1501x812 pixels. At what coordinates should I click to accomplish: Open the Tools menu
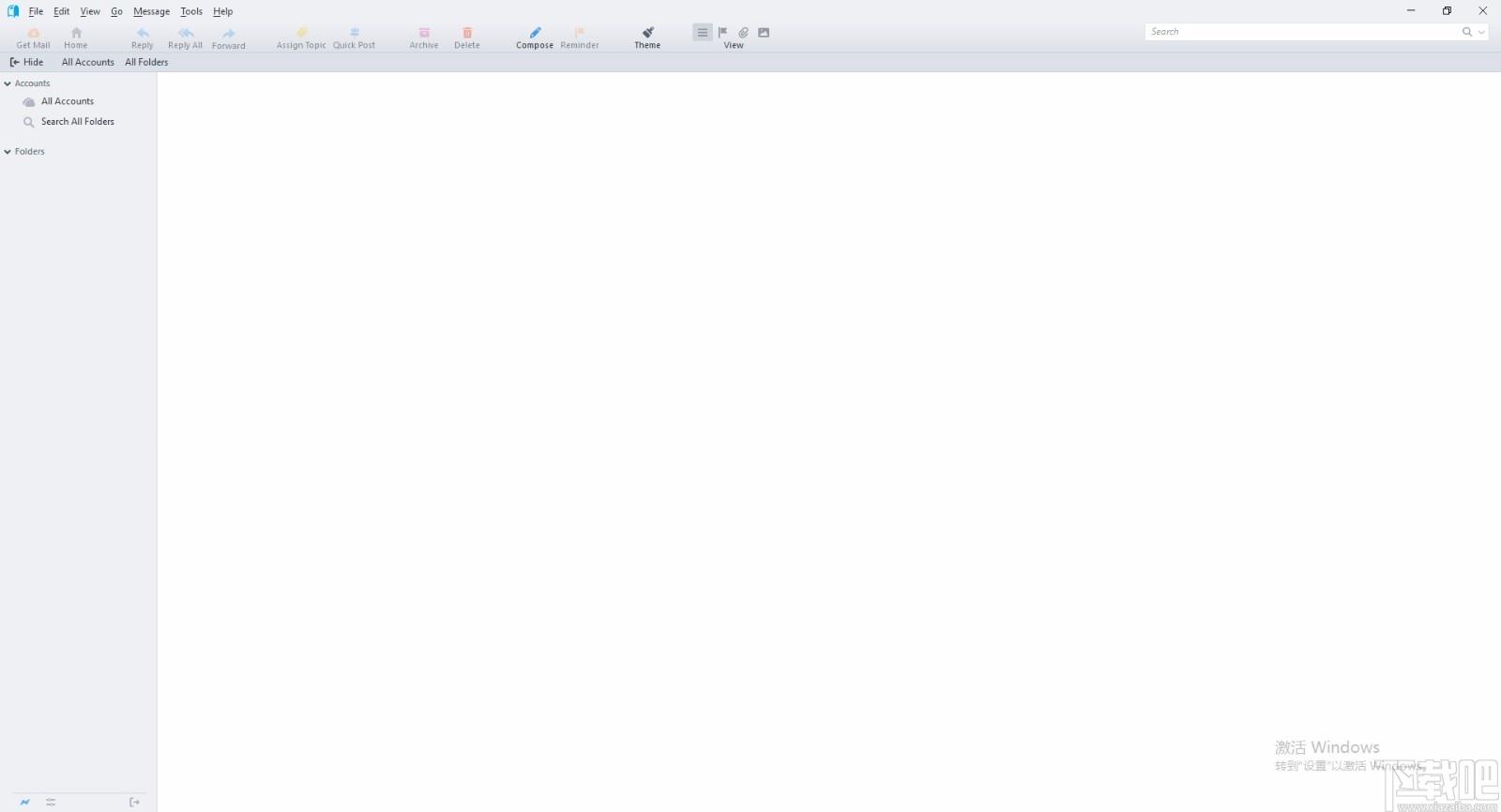coord(191,11)
